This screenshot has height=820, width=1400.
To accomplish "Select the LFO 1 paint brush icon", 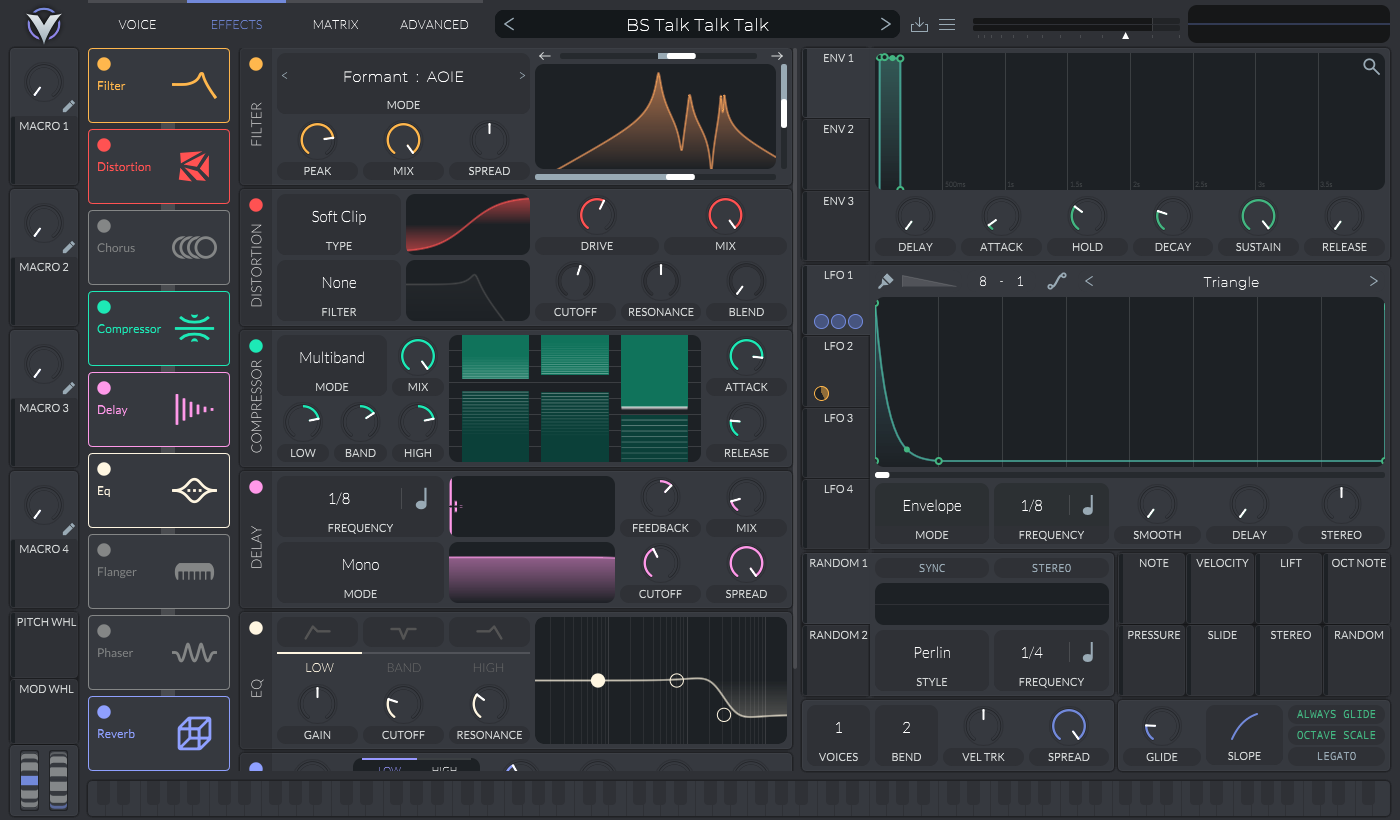I will click(886, 282).
